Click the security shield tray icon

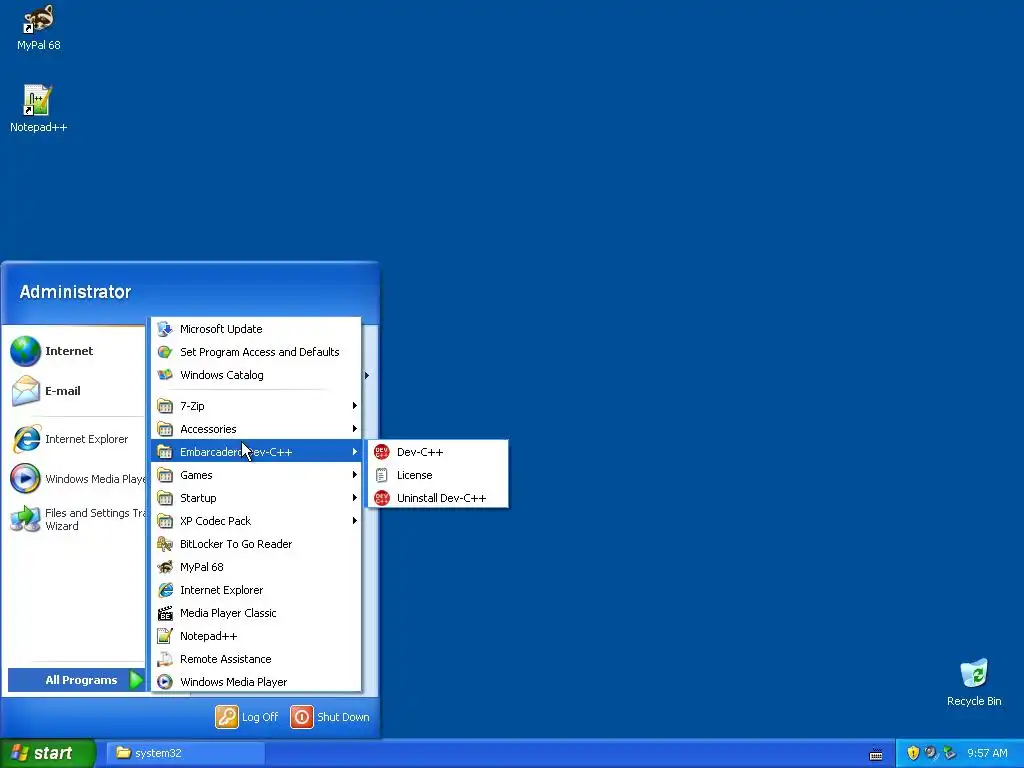coord(913,753)
